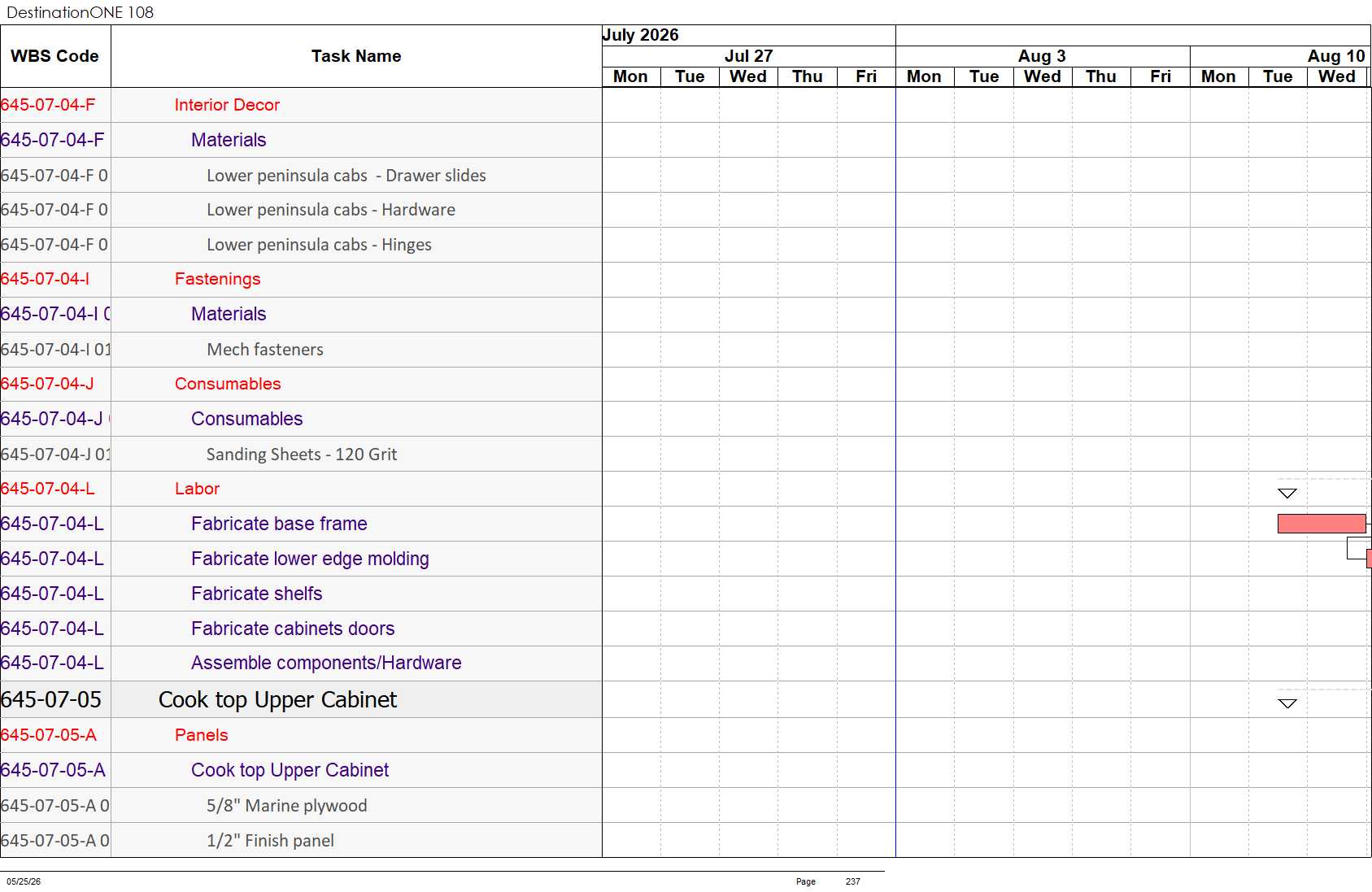
Task: Click the 05/25/26 date in footer
Action: point(24,881)
